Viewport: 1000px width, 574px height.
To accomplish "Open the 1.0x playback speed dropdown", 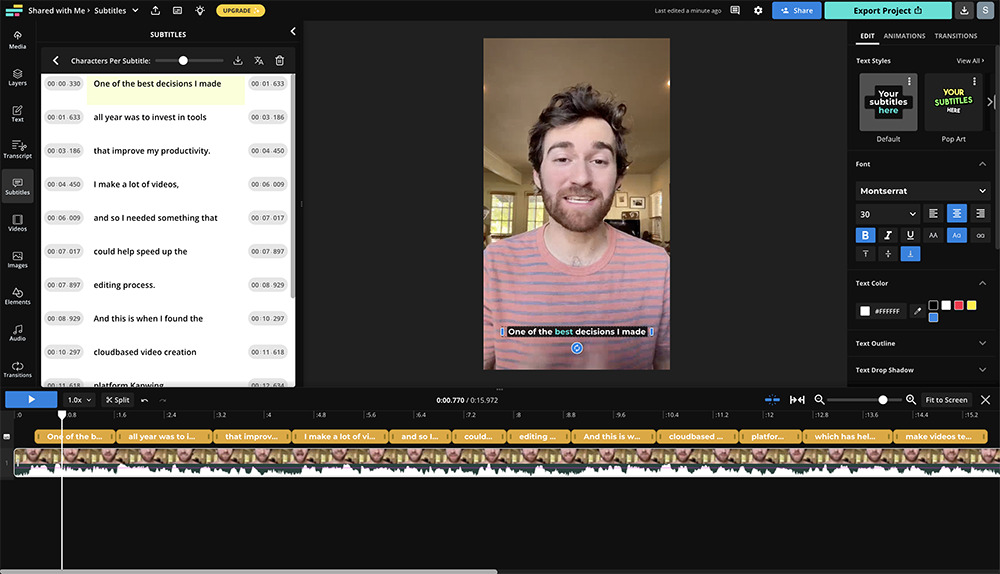I will click(x=80, y=400).
